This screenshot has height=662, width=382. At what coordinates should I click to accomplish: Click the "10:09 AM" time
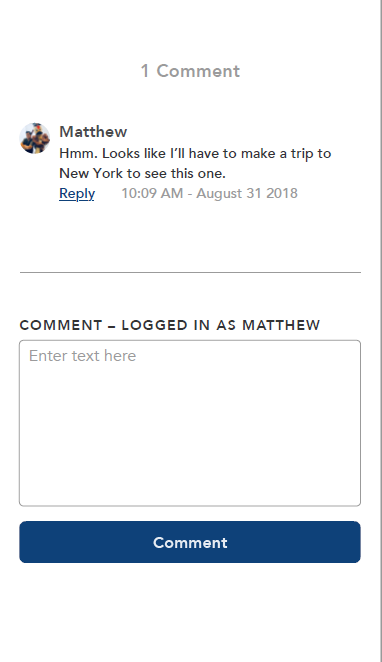(x=152, y=193)
